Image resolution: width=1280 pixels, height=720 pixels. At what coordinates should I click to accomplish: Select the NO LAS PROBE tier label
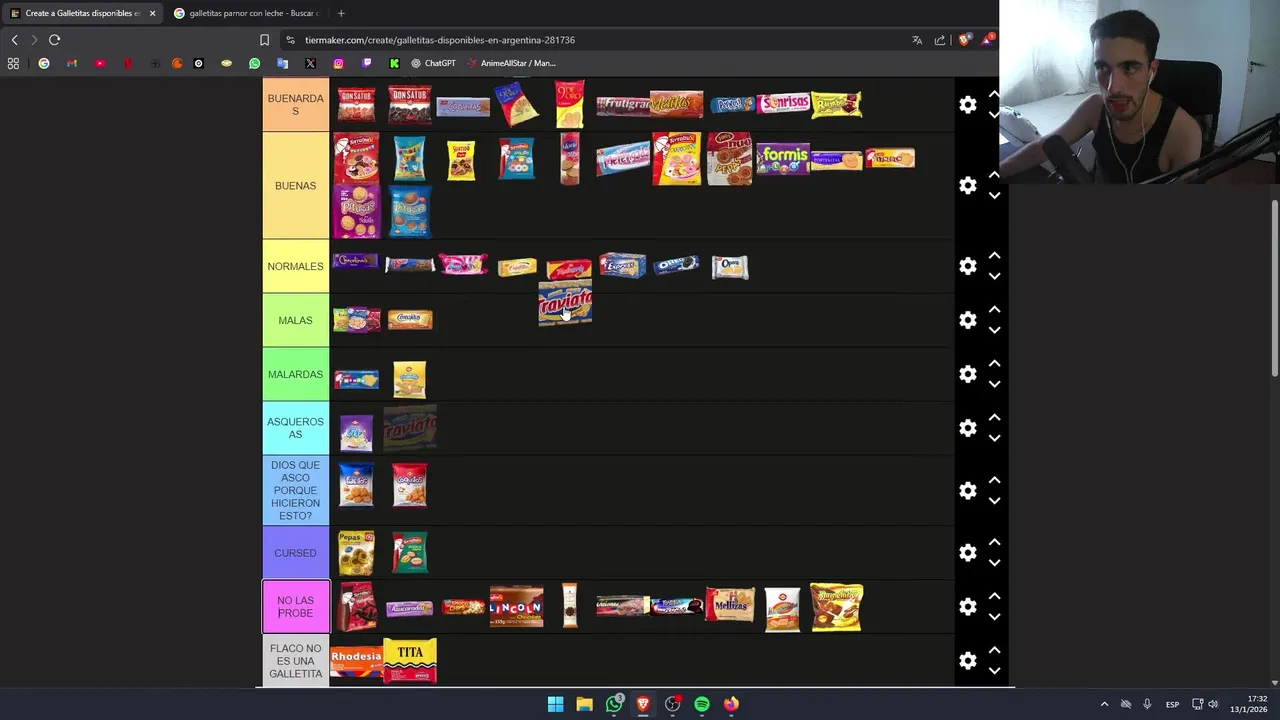[296, 607]
